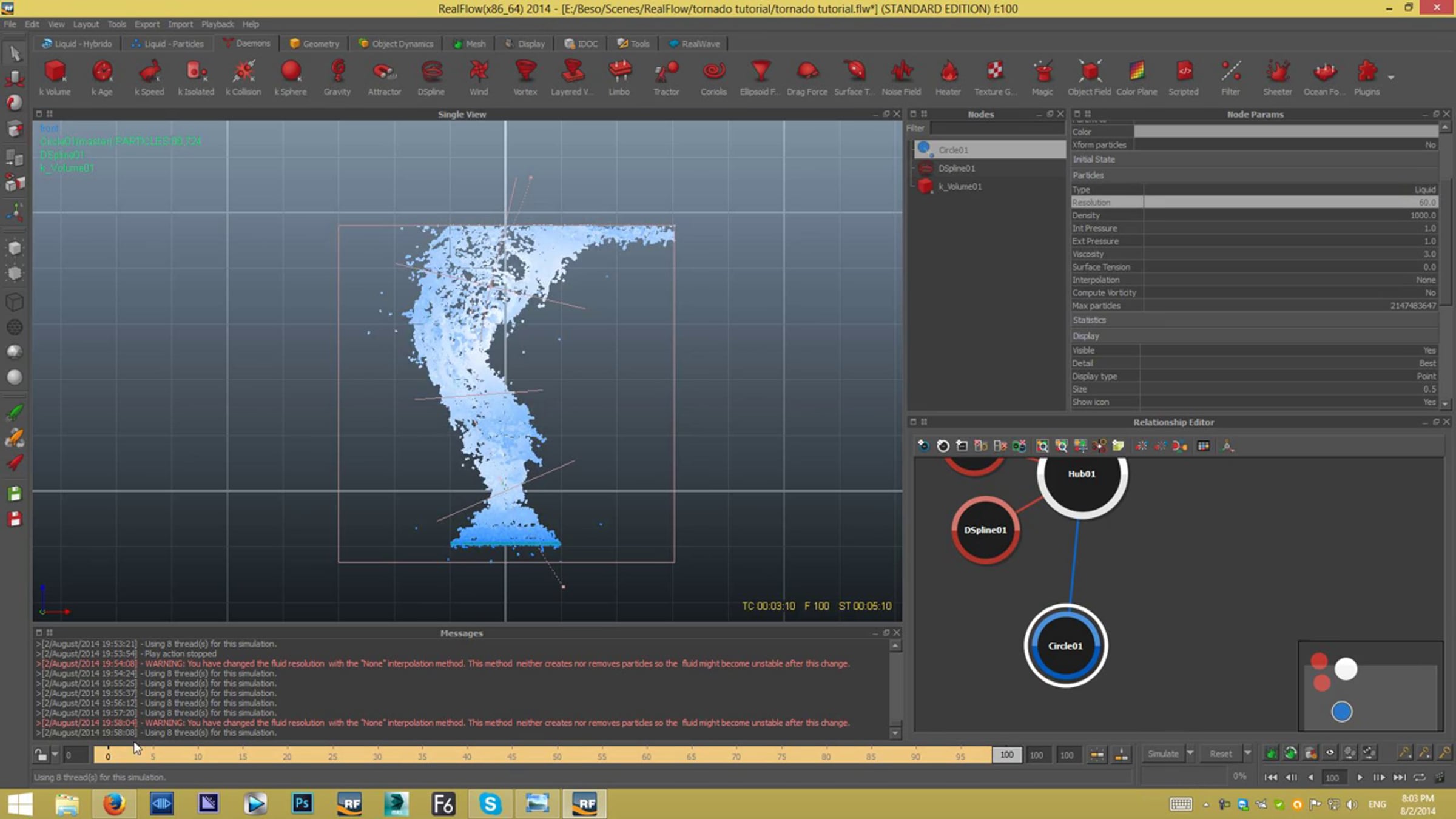Toggle loop playback in the timeline controls
1456x819 pixels.
(x=1419, y=777)
